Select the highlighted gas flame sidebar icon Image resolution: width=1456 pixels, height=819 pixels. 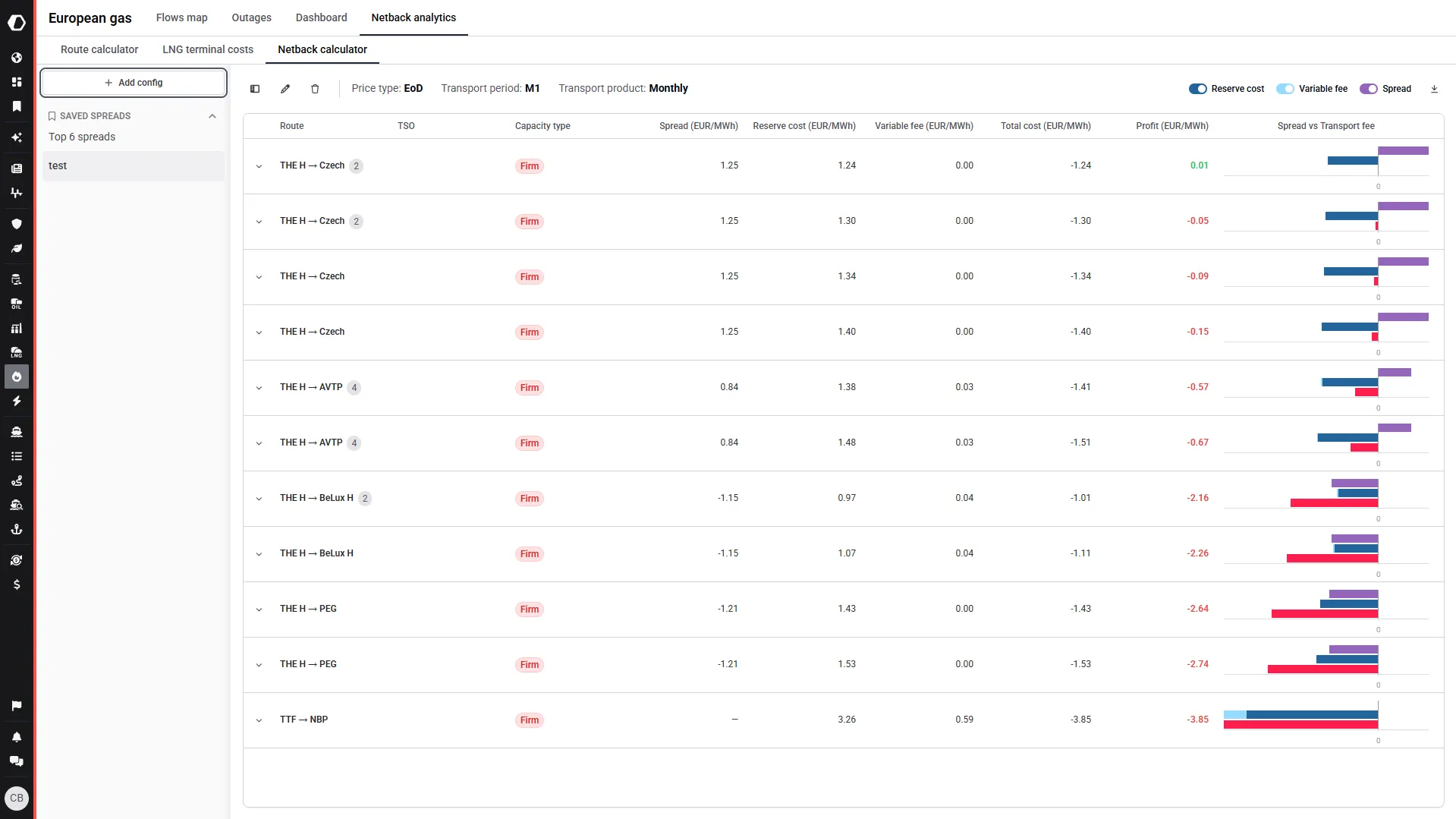pyautogui.click(x=17, y=376)
